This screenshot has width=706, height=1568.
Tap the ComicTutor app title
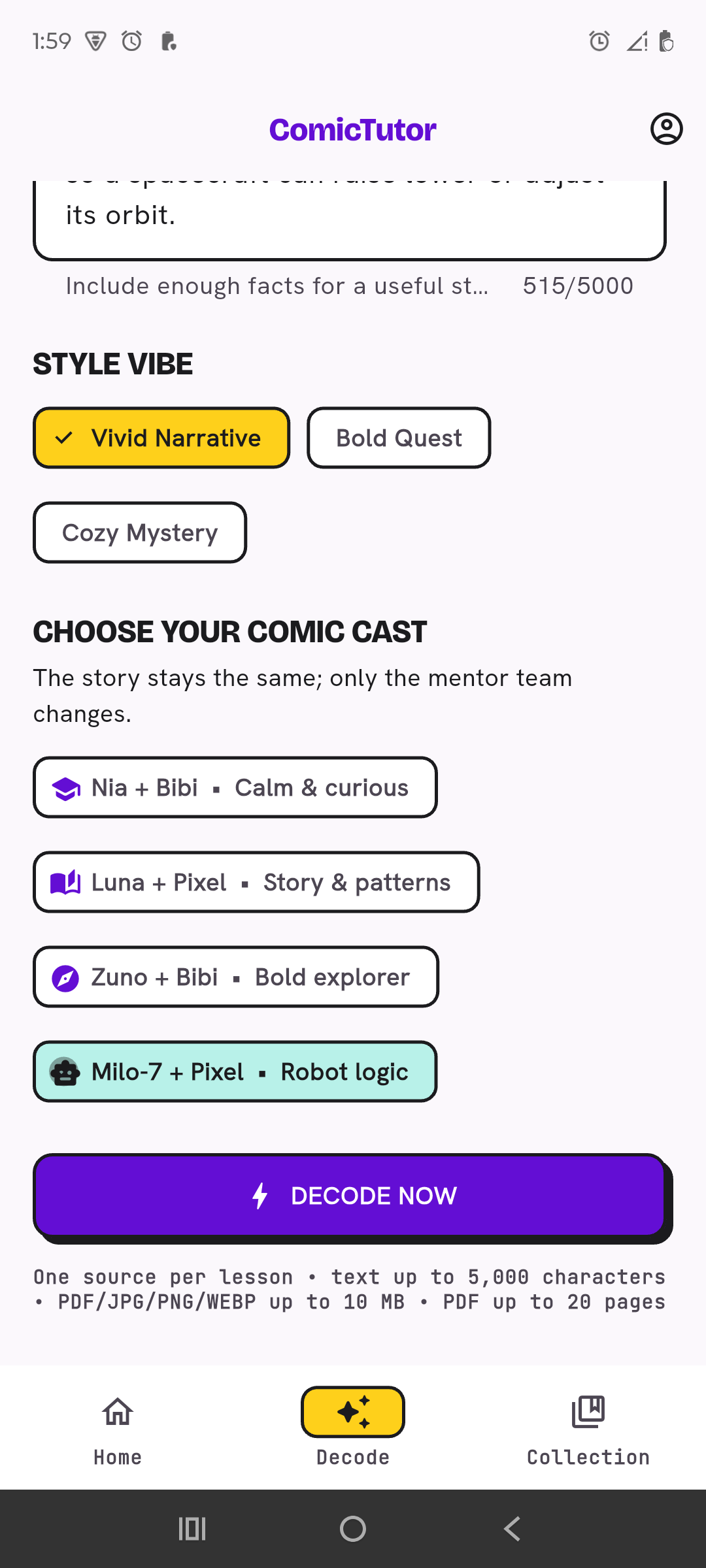[x=353, y=129]
